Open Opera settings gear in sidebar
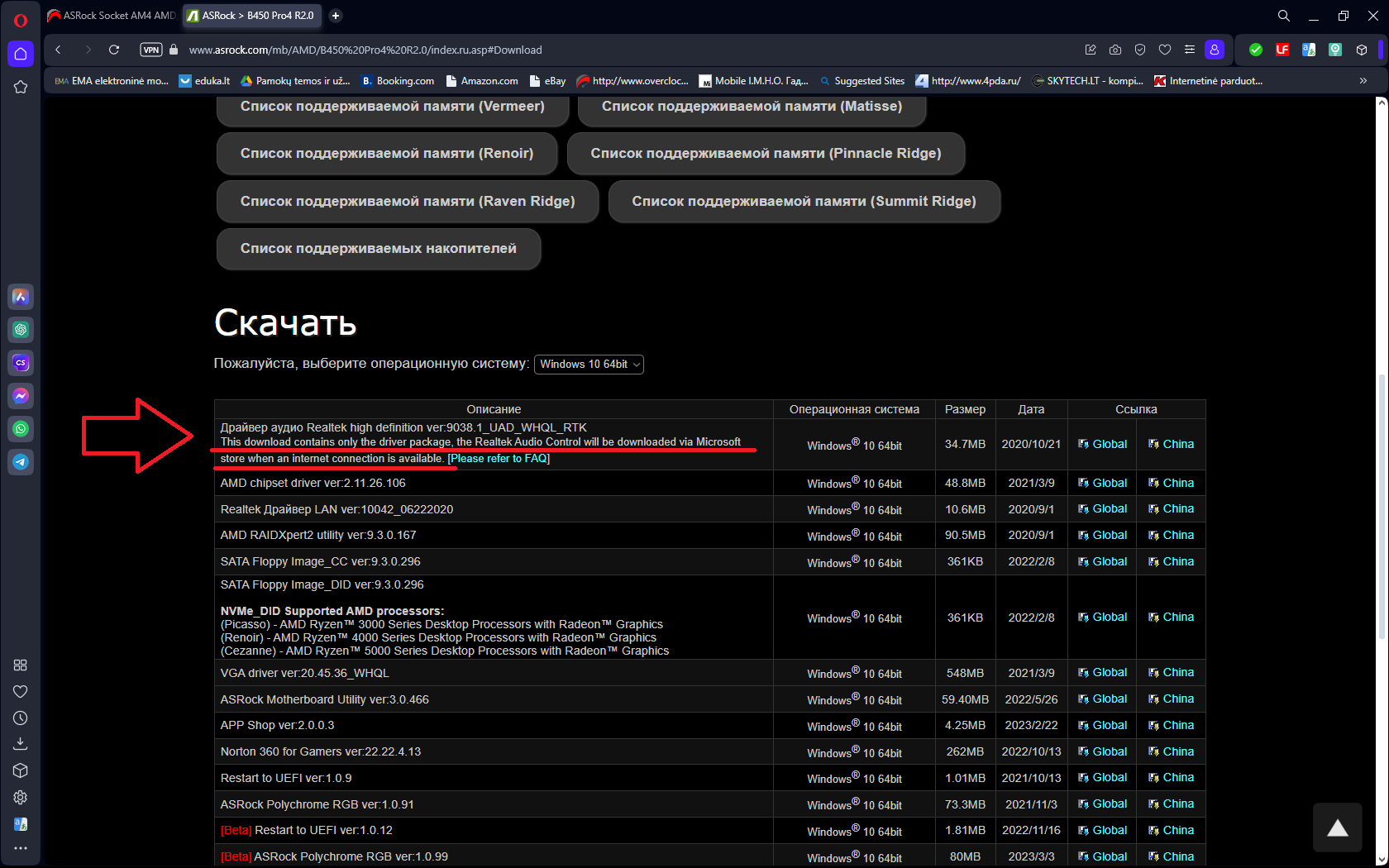Viewport: 1389px width, 868px height. pos(21,797)
